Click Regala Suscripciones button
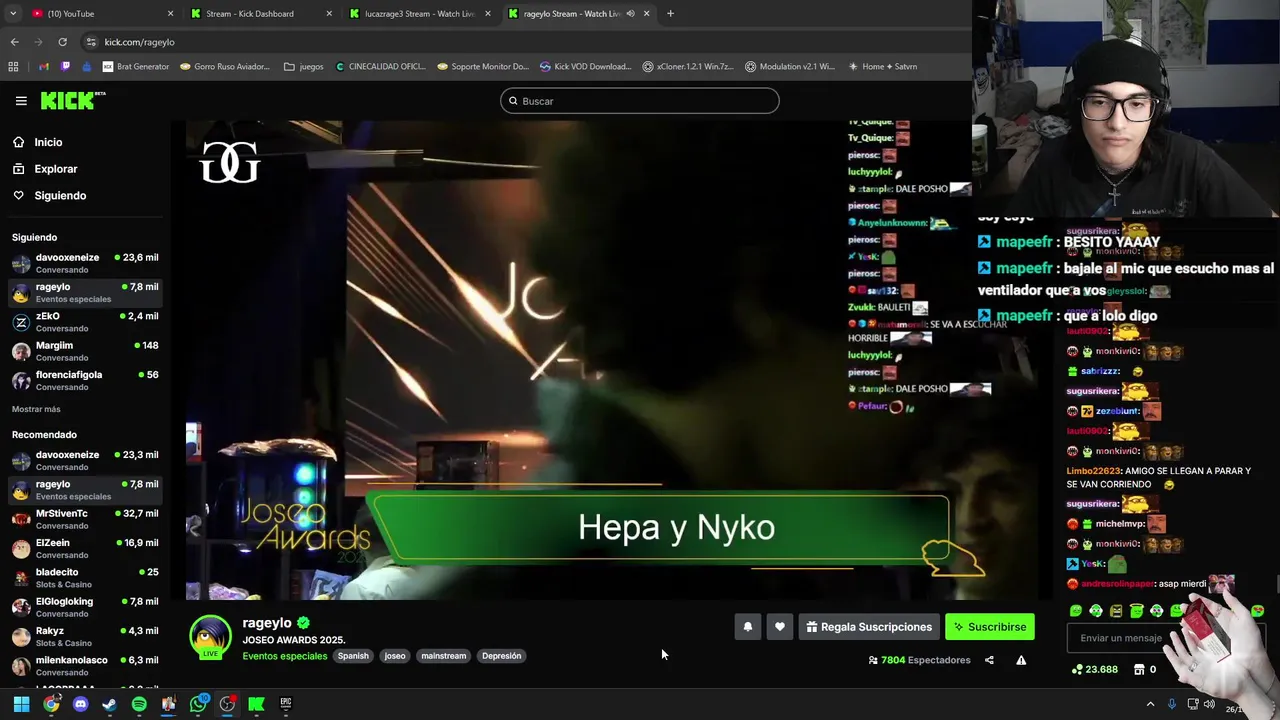Screen dimensions: 1280x720 (x=869, y=627)
